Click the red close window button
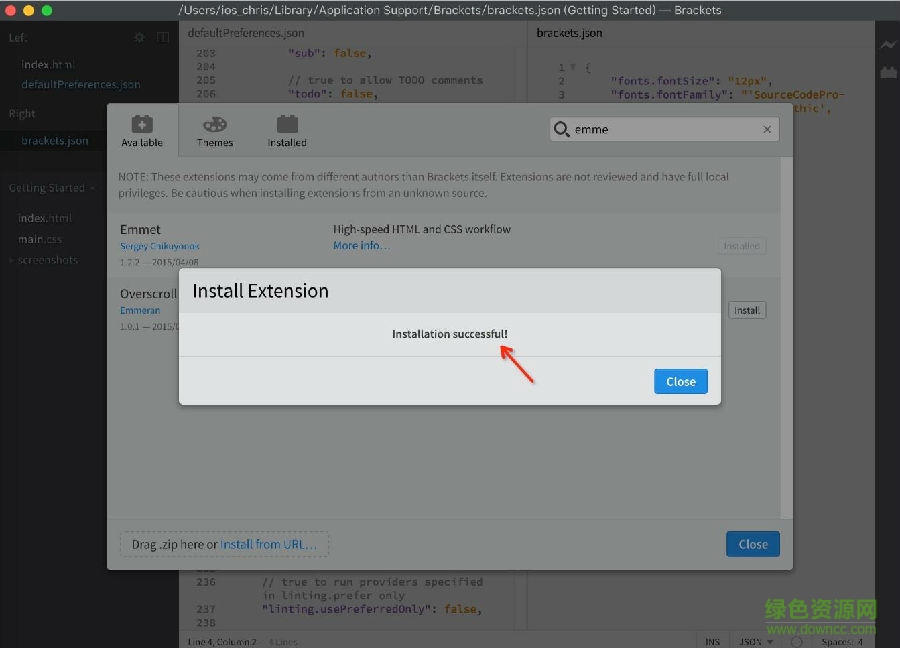The height and width of the screenshot is (648, 900). [x=10, y=10]
